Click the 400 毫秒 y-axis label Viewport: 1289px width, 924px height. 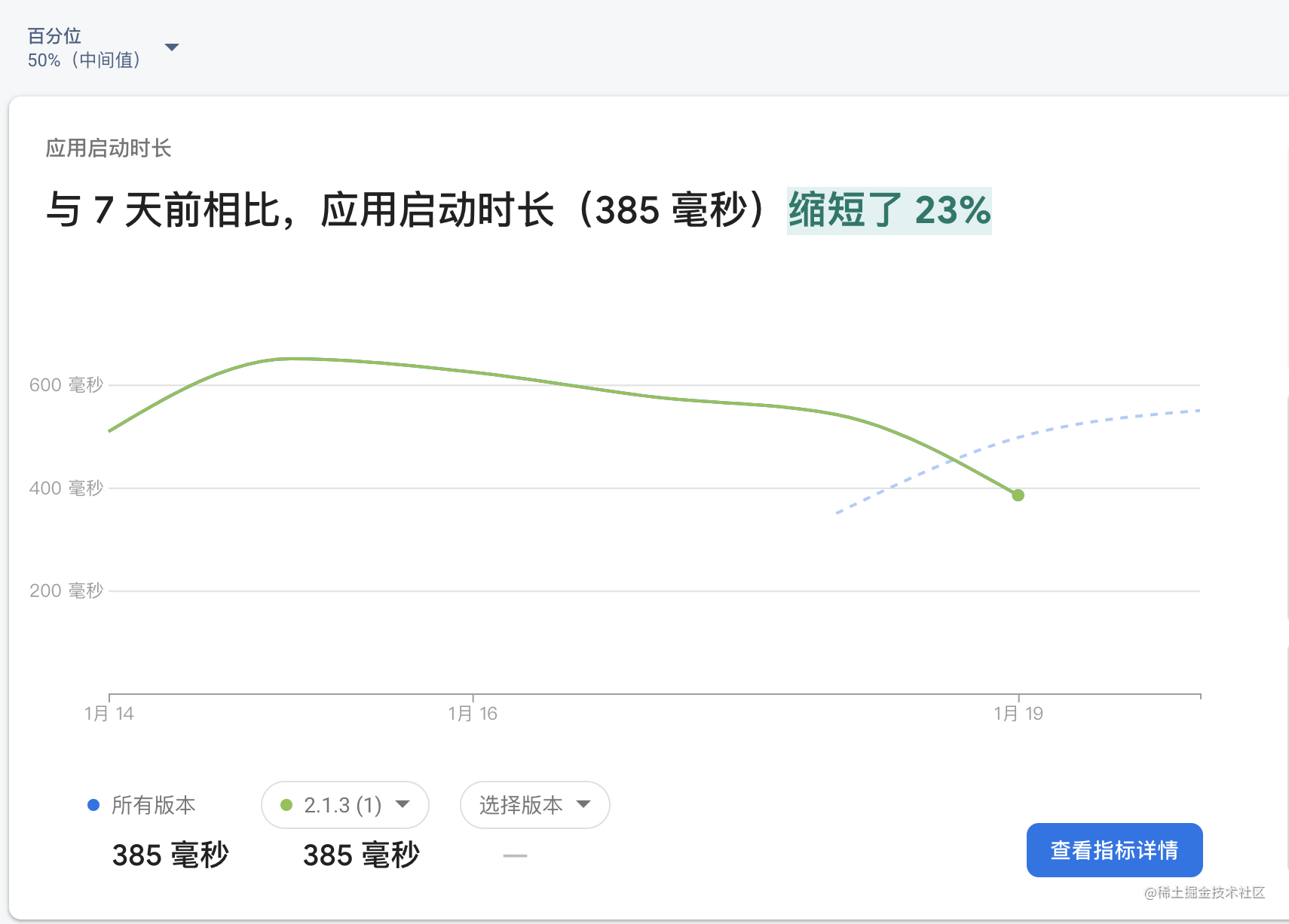(66, 488)
